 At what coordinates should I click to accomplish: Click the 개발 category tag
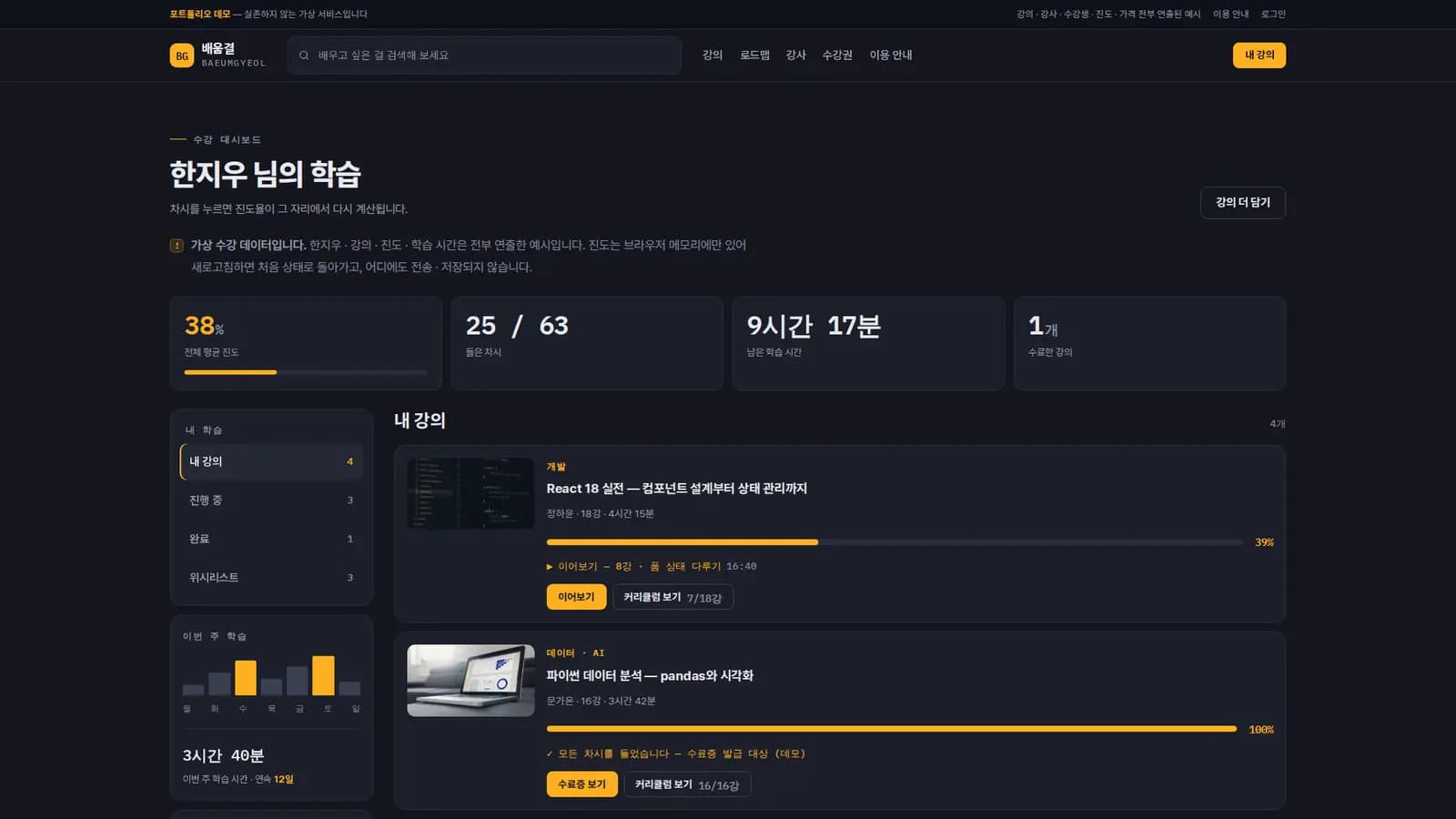click(x=556, y=467)
